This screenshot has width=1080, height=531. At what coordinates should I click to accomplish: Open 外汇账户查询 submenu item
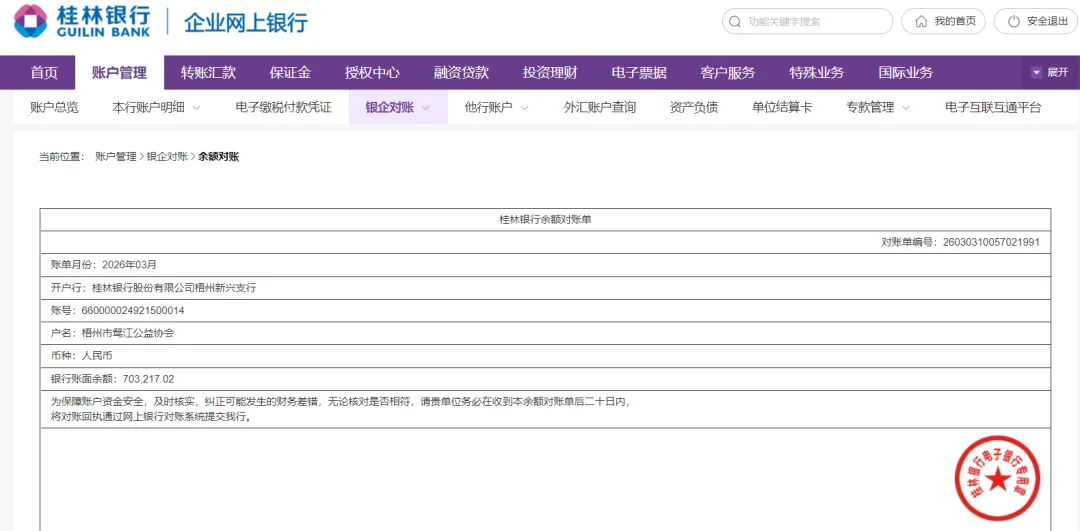(x=600, y=107)
